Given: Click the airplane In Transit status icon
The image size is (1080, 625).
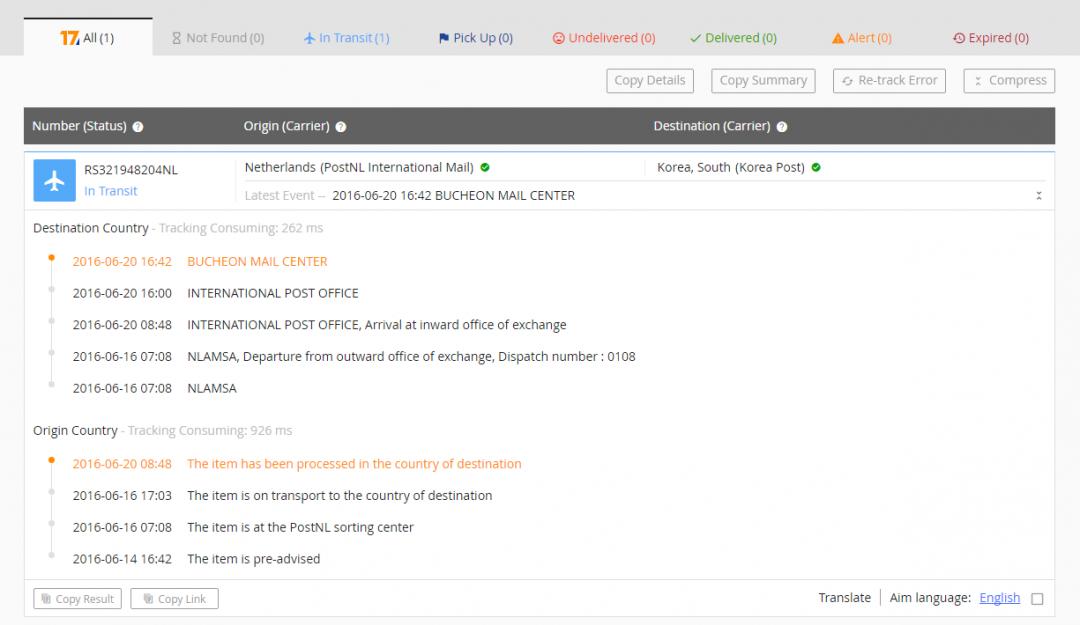Looking at the screenshot, I should (x=54, y=180).
